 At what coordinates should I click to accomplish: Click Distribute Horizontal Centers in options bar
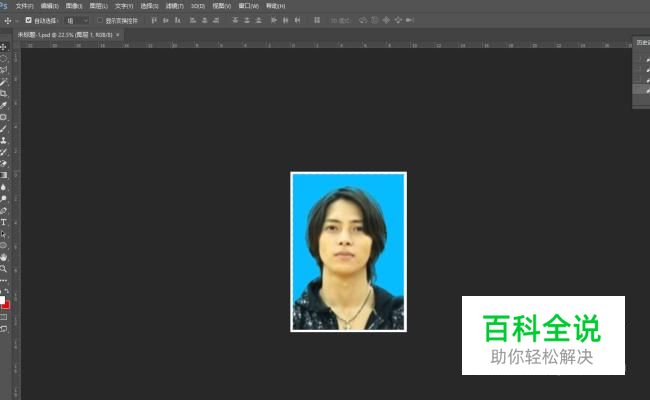point(285,20)
